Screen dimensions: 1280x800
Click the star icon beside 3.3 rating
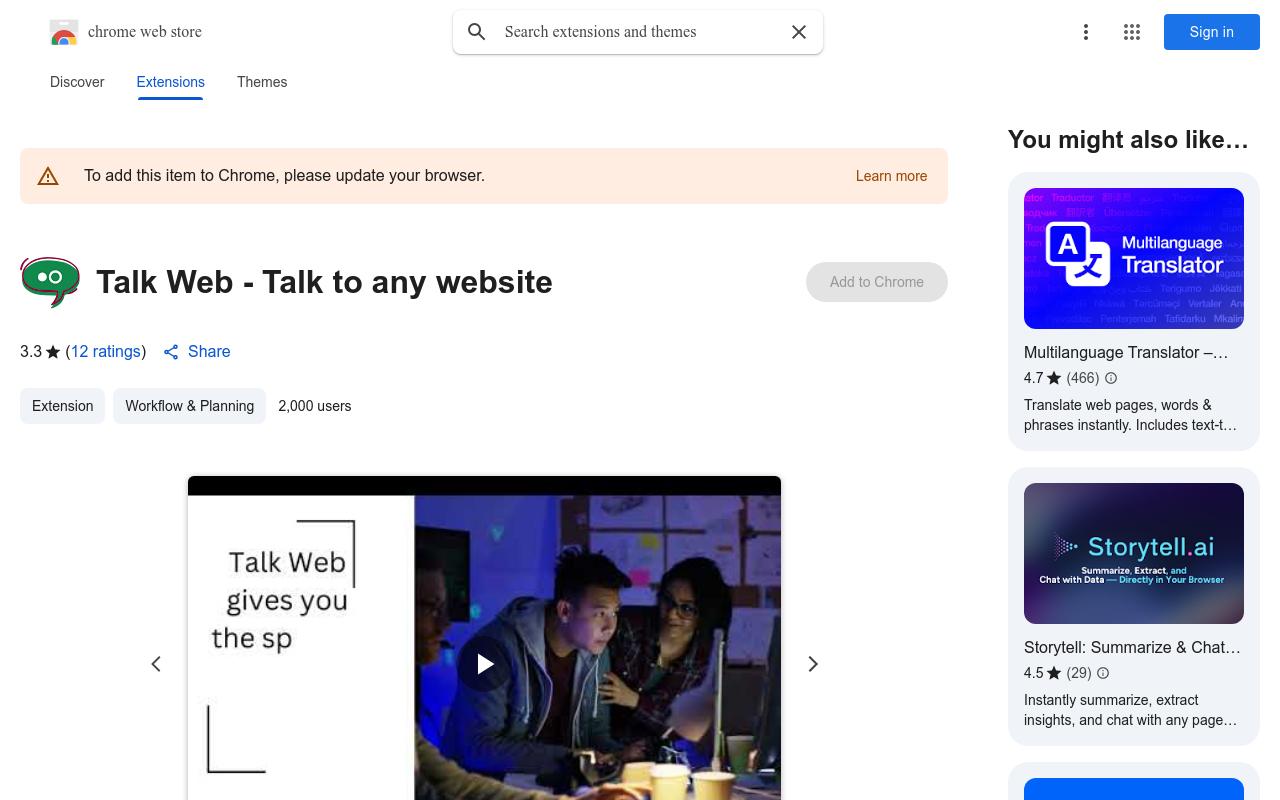tap(53, 352)
